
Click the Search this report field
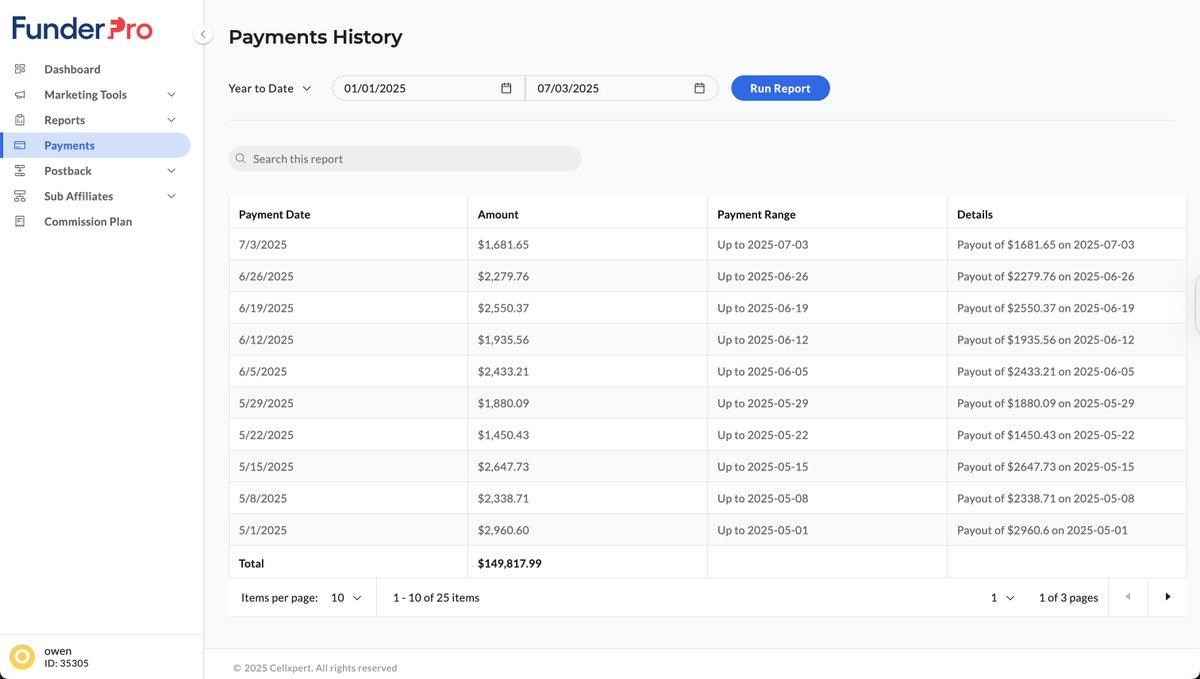click(x=404, y=159)
